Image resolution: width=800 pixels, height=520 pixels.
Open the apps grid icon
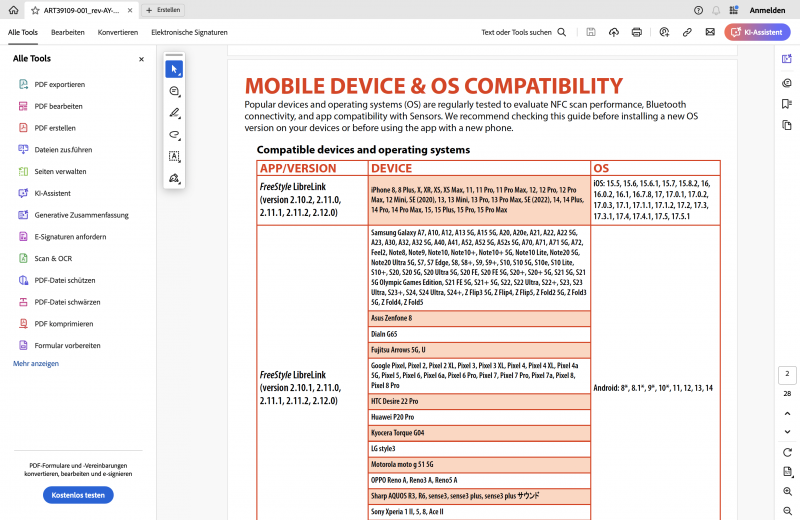point(734,10)
